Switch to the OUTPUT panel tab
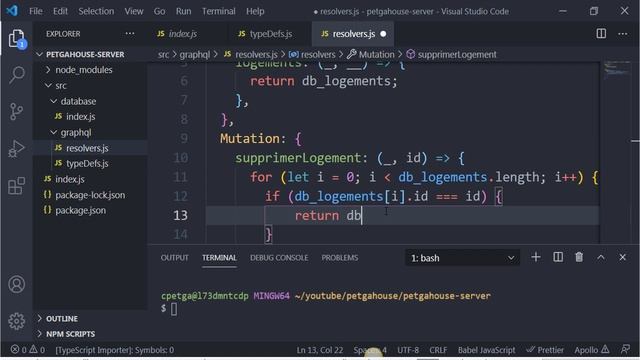The height and width of the screenshot is (360, 640). click(174, 258)
